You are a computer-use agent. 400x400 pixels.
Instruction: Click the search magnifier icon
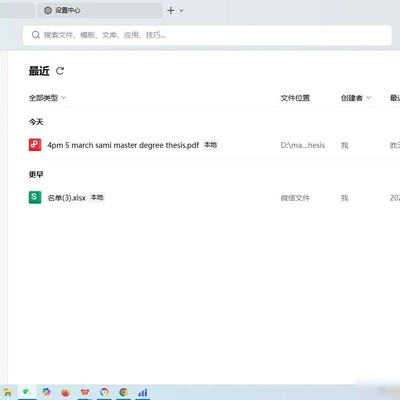pos(36,35)
